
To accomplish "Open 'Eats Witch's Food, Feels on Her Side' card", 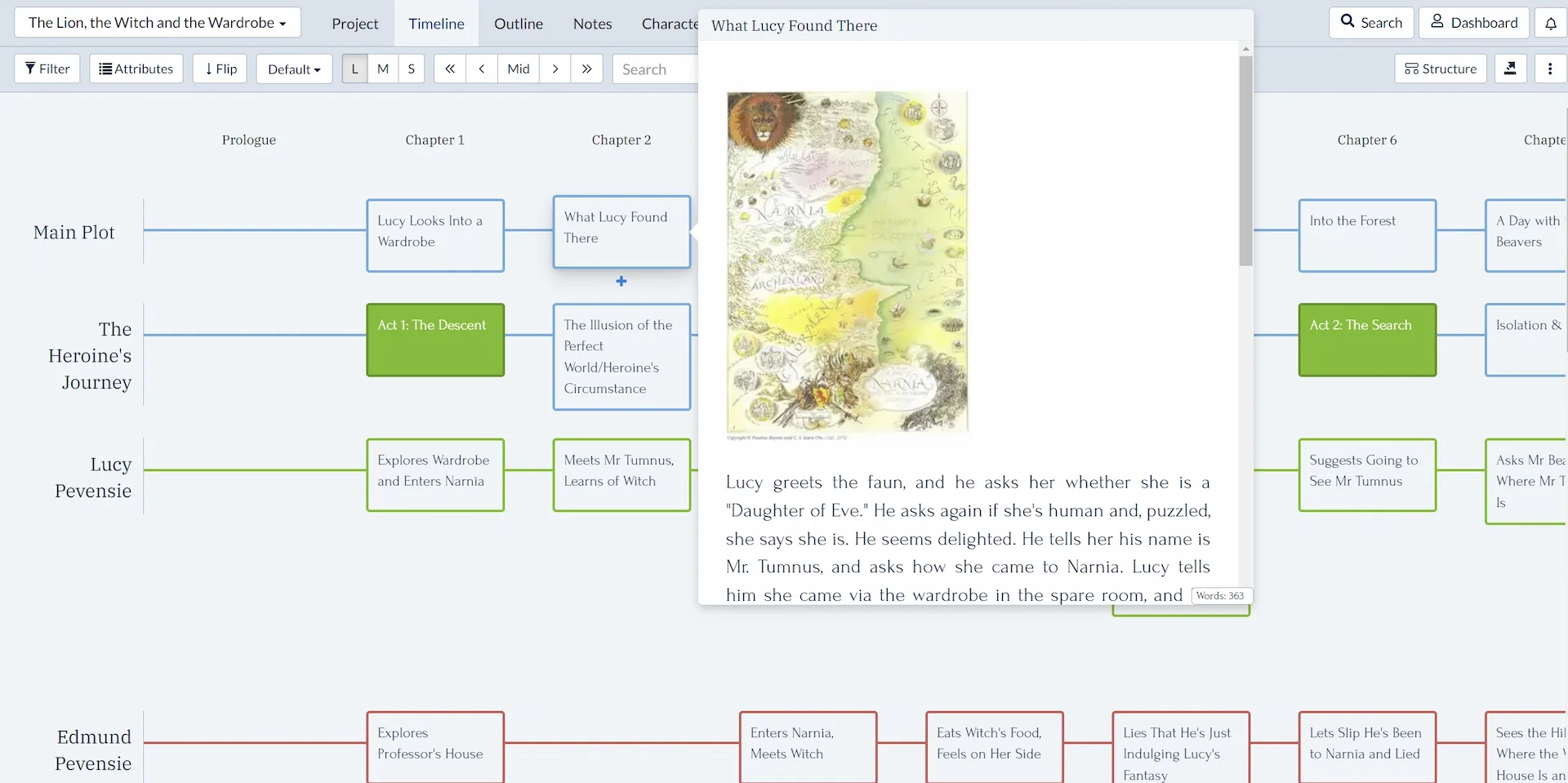I will pos(994,747).
